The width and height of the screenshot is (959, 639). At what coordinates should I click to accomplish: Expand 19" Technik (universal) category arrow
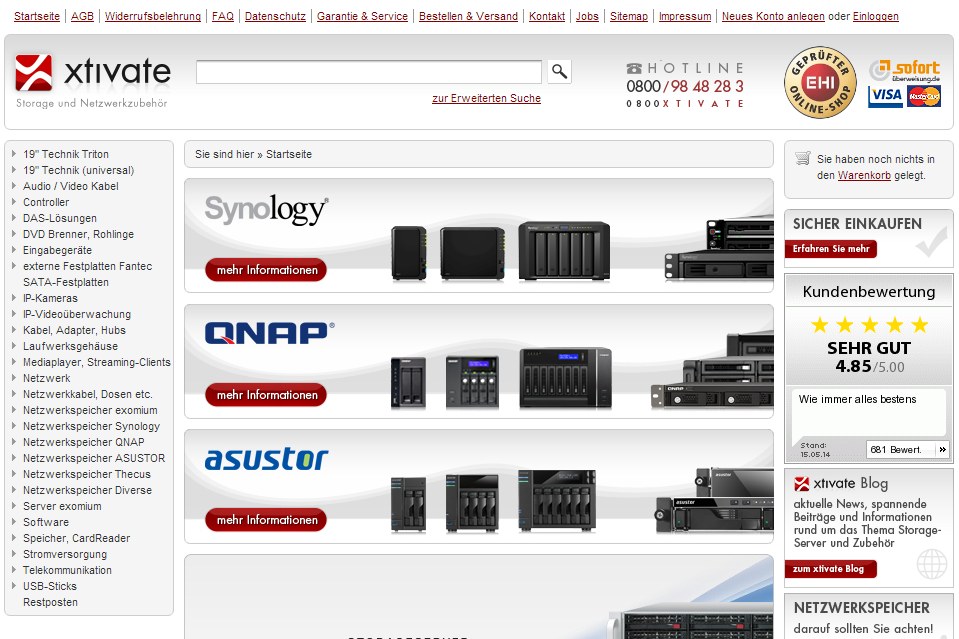point(14,169)
